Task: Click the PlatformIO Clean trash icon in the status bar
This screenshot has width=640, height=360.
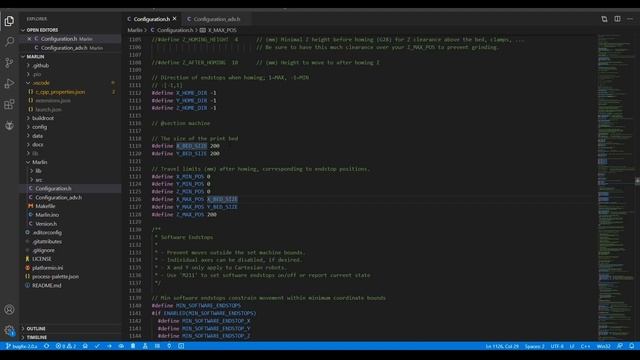Action: click(133, 346)
